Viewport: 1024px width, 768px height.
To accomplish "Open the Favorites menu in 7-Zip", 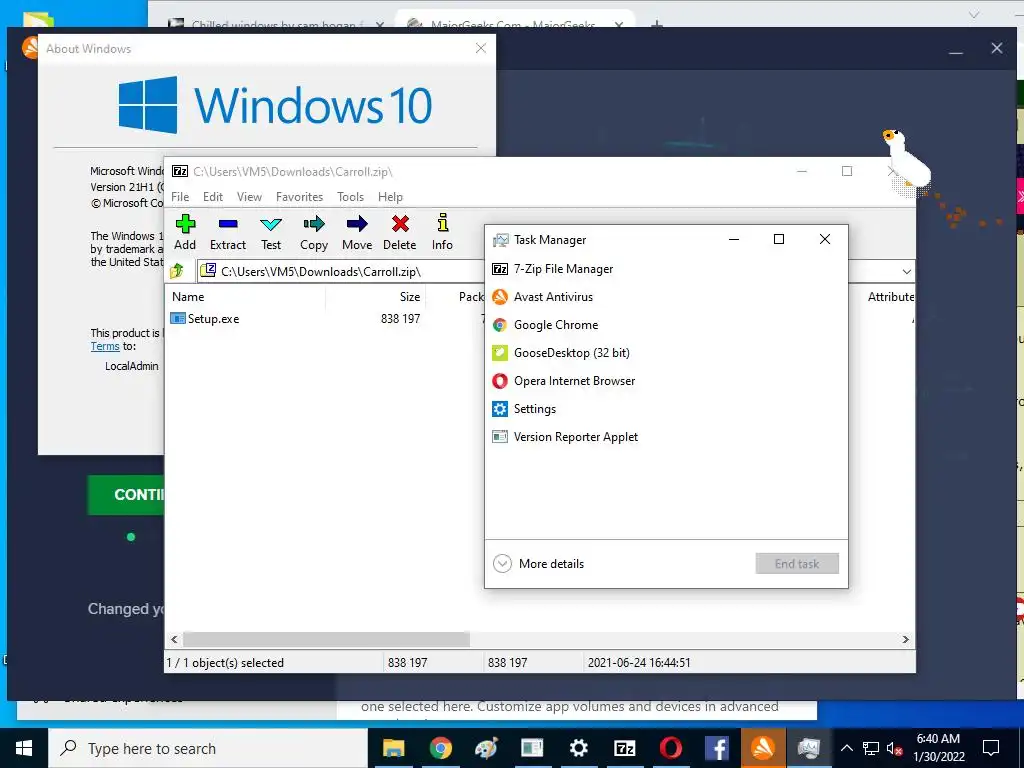I will point(299,197).
